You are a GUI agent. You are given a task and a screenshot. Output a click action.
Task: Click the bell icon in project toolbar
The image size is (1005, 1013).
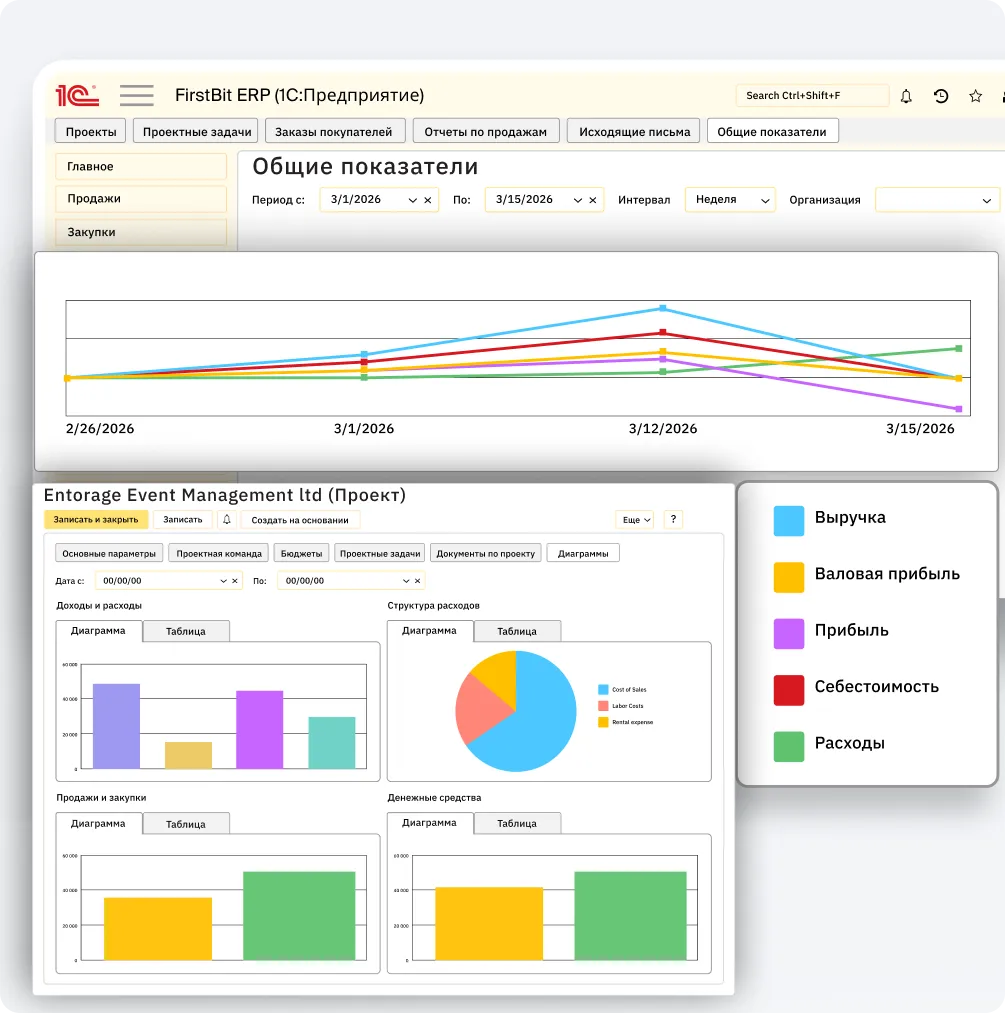coord(227,519)
